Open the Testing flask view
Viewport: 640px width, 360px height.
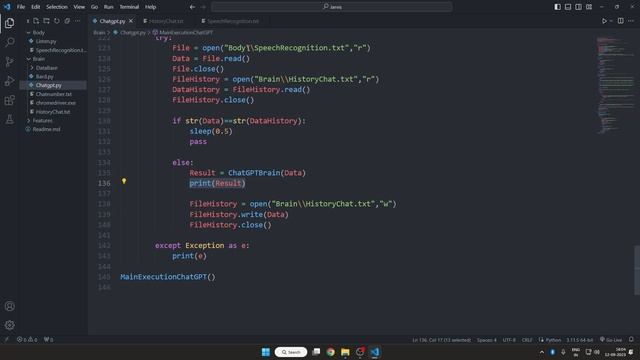pos(9,119)
